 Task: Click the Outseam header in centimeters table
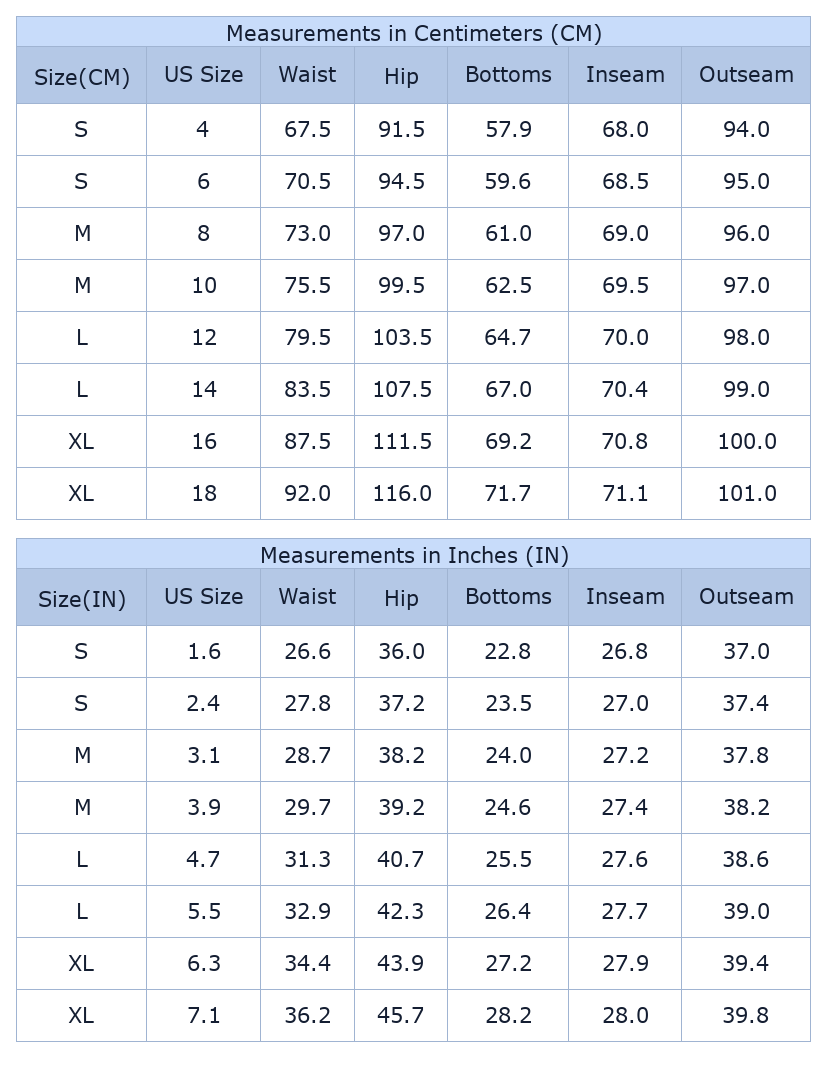point(746,75)
